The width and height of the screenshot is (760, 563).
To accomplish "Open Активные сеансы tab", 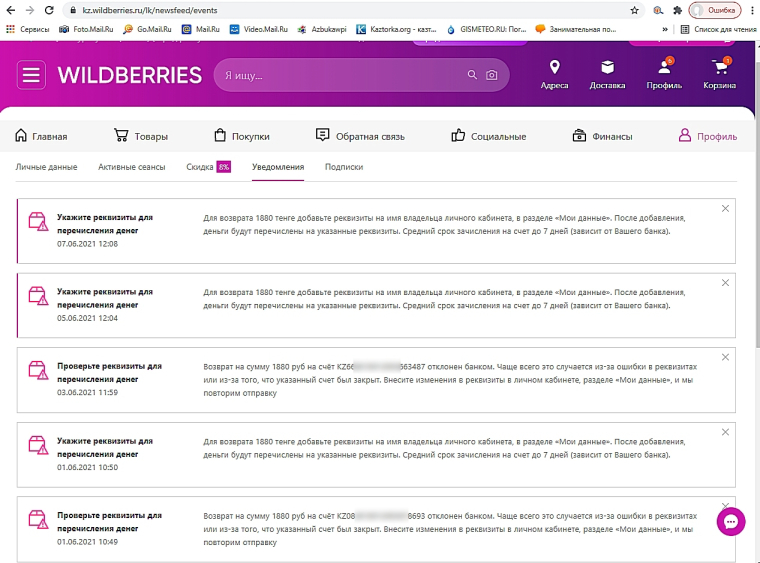I will pos(132,167).
